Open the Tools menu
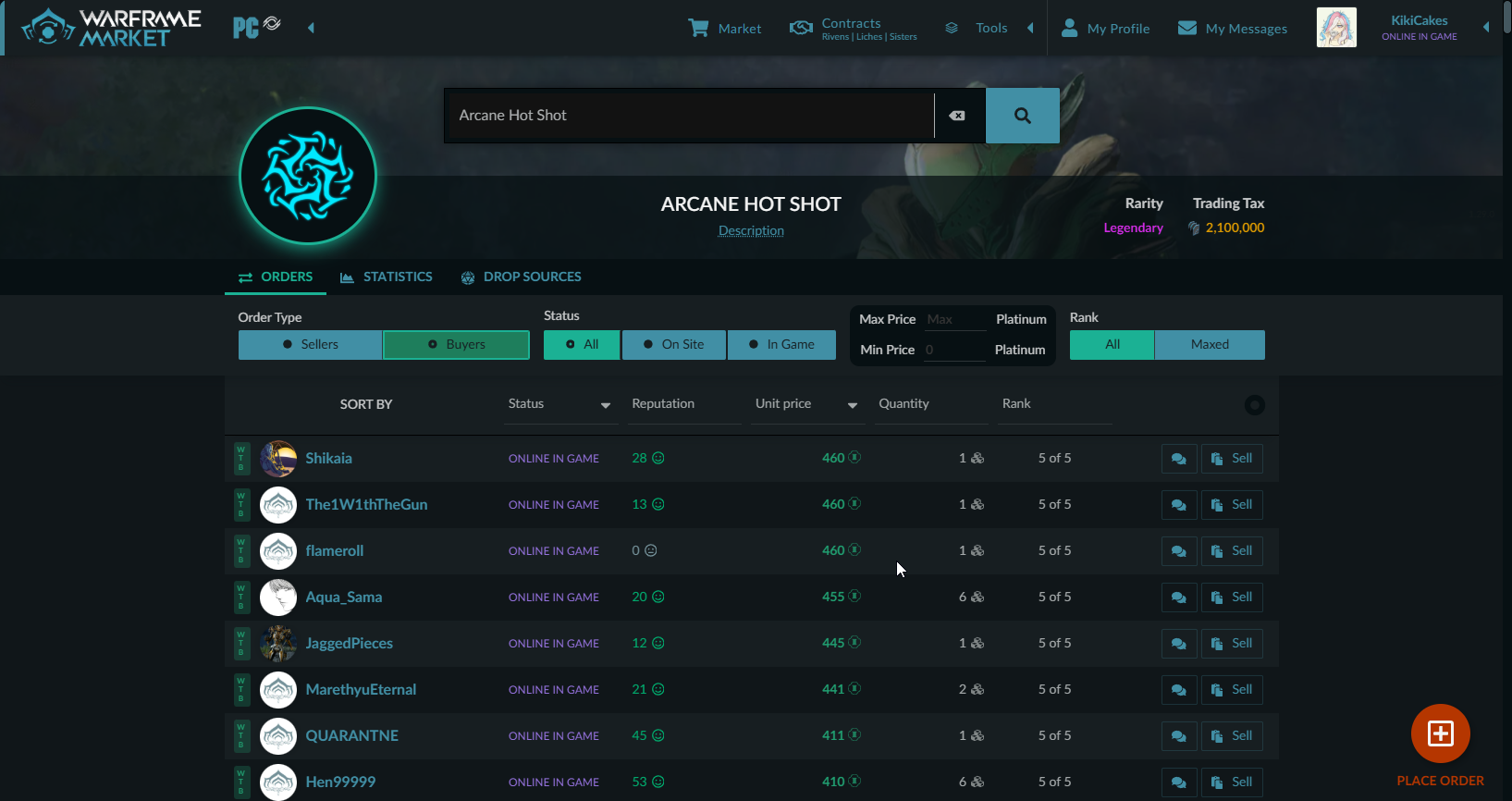Screen dimensions: 1512x801 977,28
